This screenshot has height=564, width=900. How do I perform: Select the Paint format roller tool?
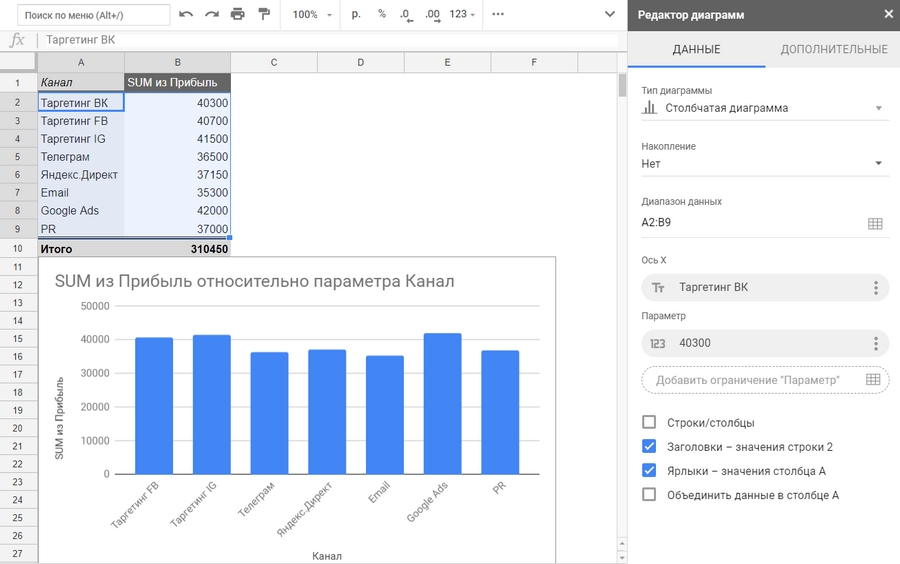(x=263, y=15)
